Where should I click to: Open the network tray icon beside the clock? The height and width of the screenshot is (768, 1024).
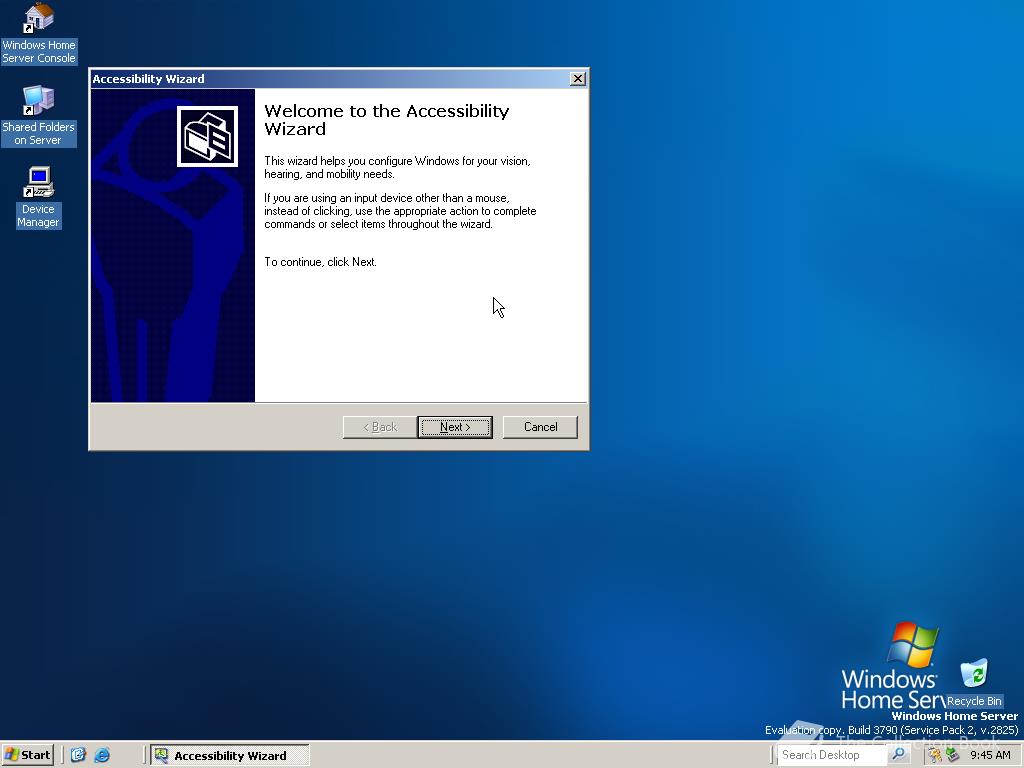pyautogui.click(x=953, y=755)
